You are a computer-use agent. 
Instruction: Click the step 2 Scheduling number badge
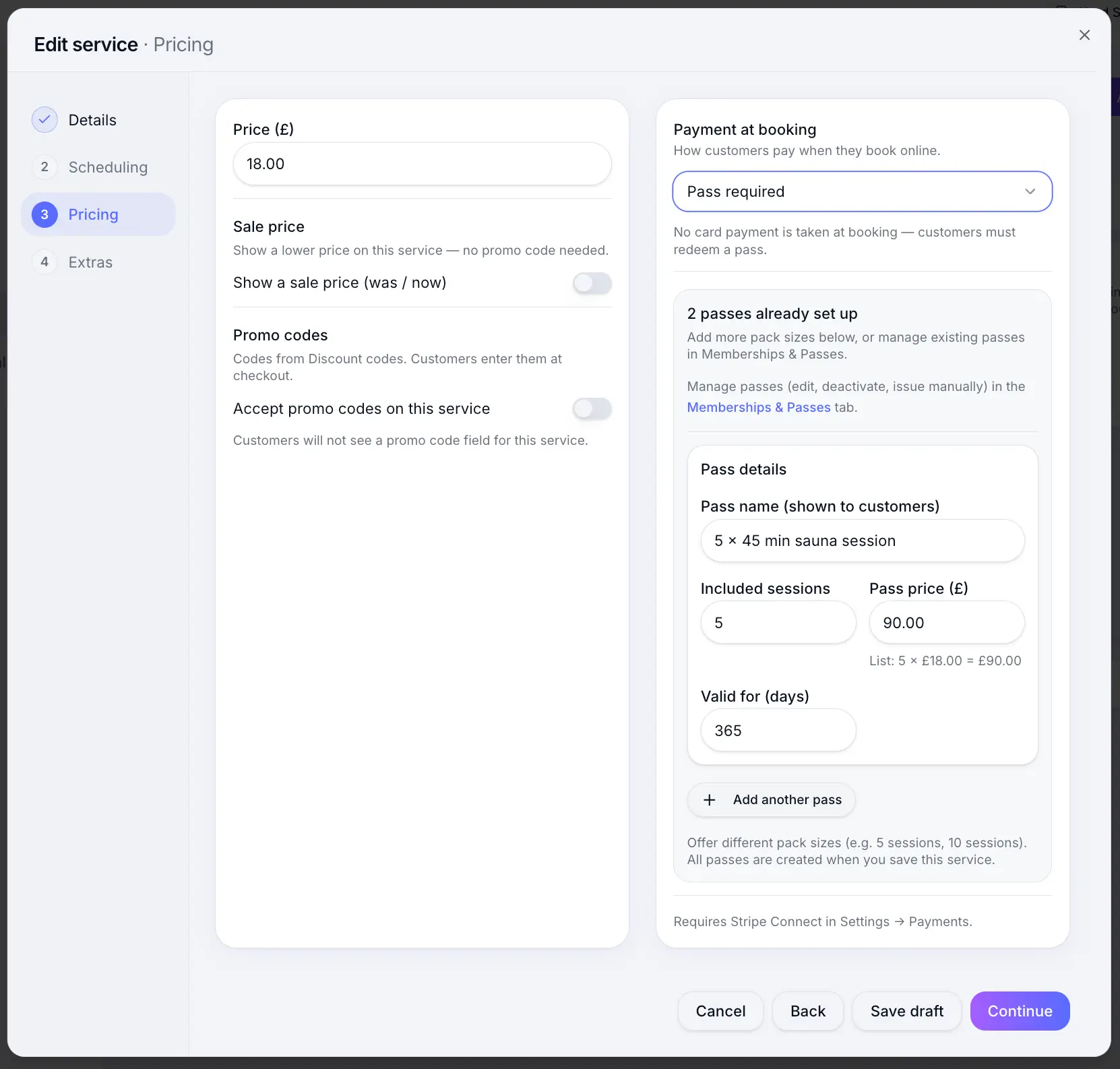44,167
